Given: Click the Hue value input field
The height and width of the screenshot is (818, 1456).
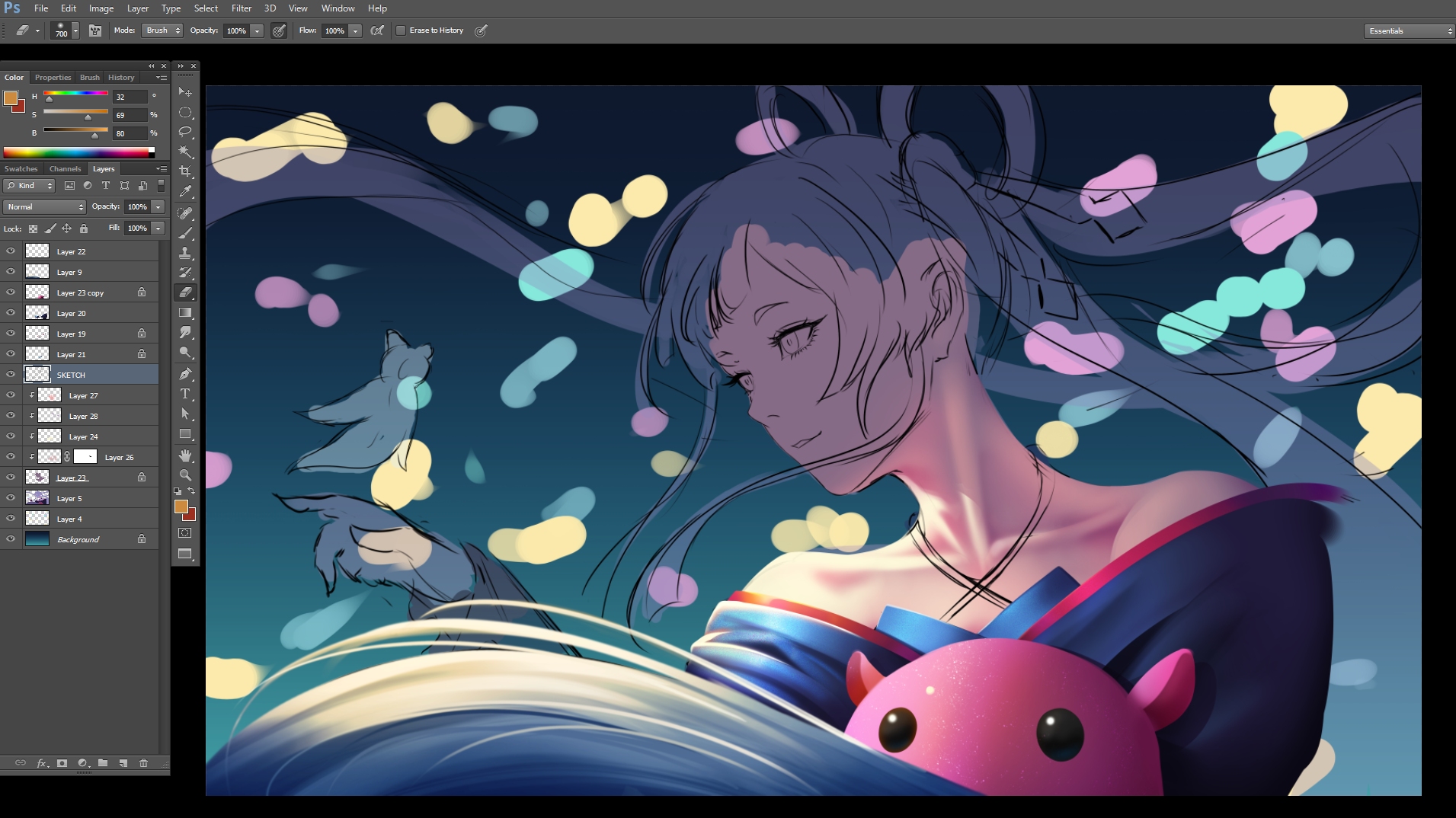Looking at the screenshot, I should pos(129,97).
